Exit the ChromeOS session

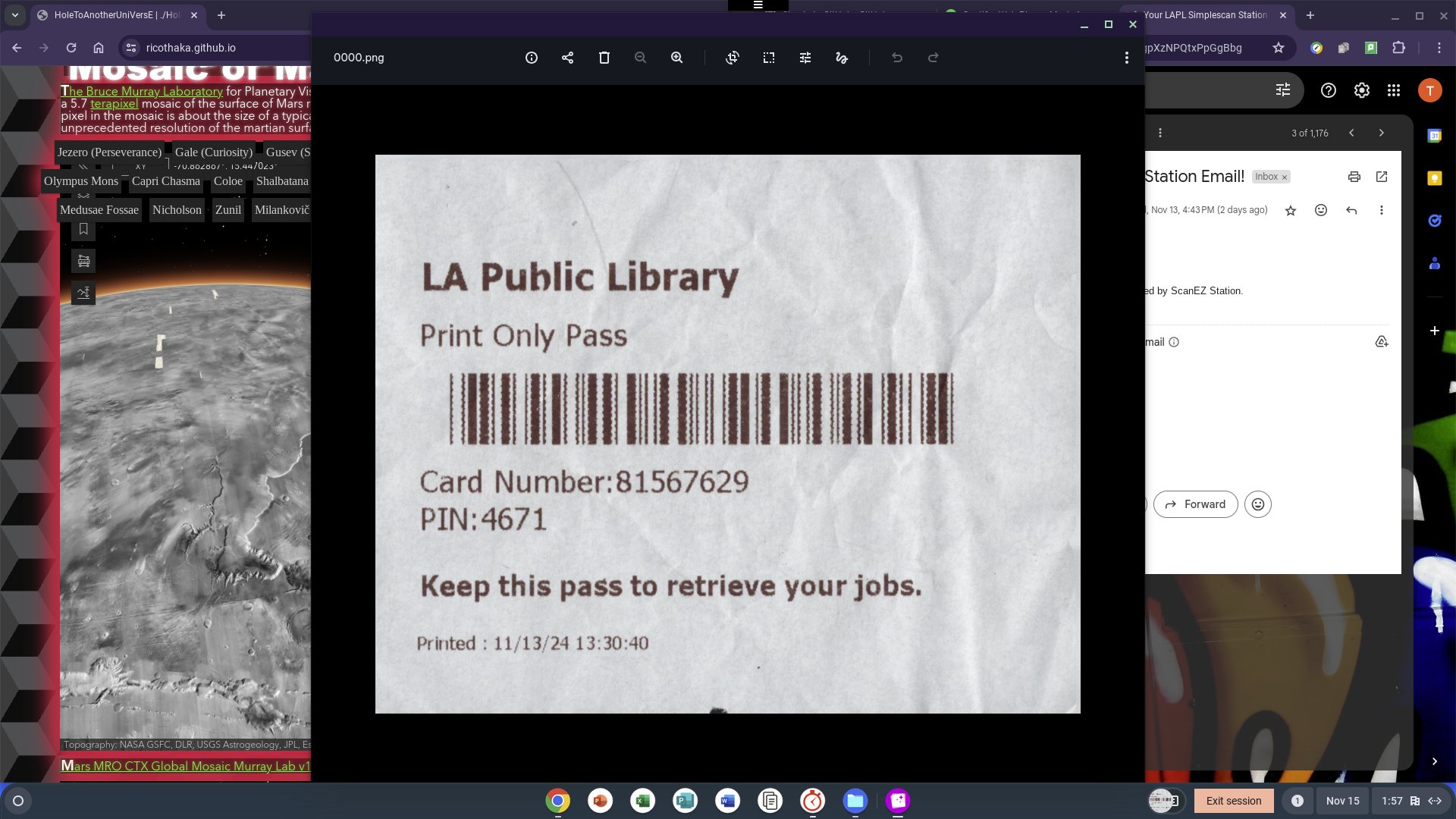point(1234,801)
